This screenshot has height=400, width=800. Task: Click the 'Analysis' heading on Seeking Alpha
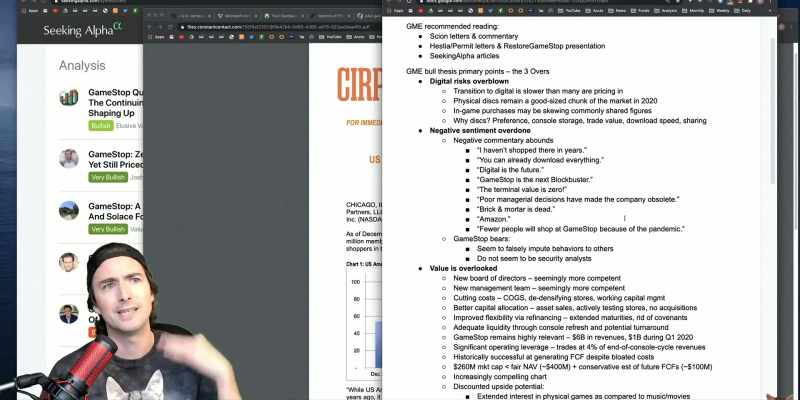click(82, 65)
